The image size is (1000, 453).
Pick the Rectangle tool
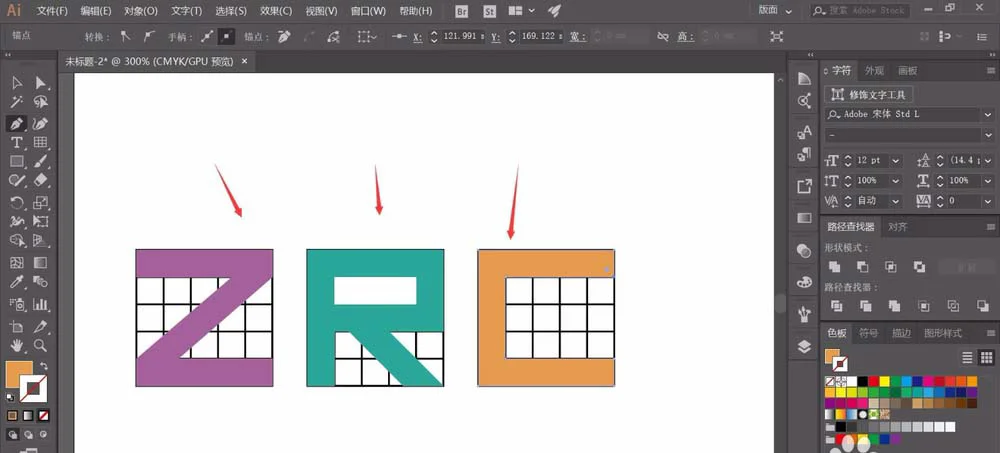(x=17, y=161)
